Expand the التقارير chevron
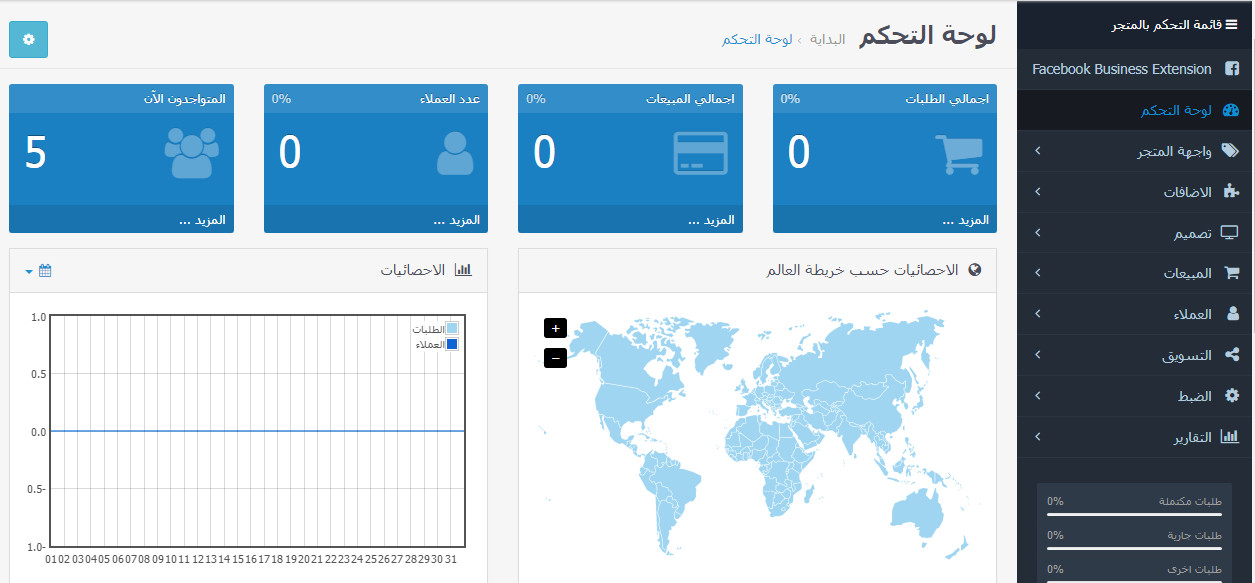 [1037, 437]
